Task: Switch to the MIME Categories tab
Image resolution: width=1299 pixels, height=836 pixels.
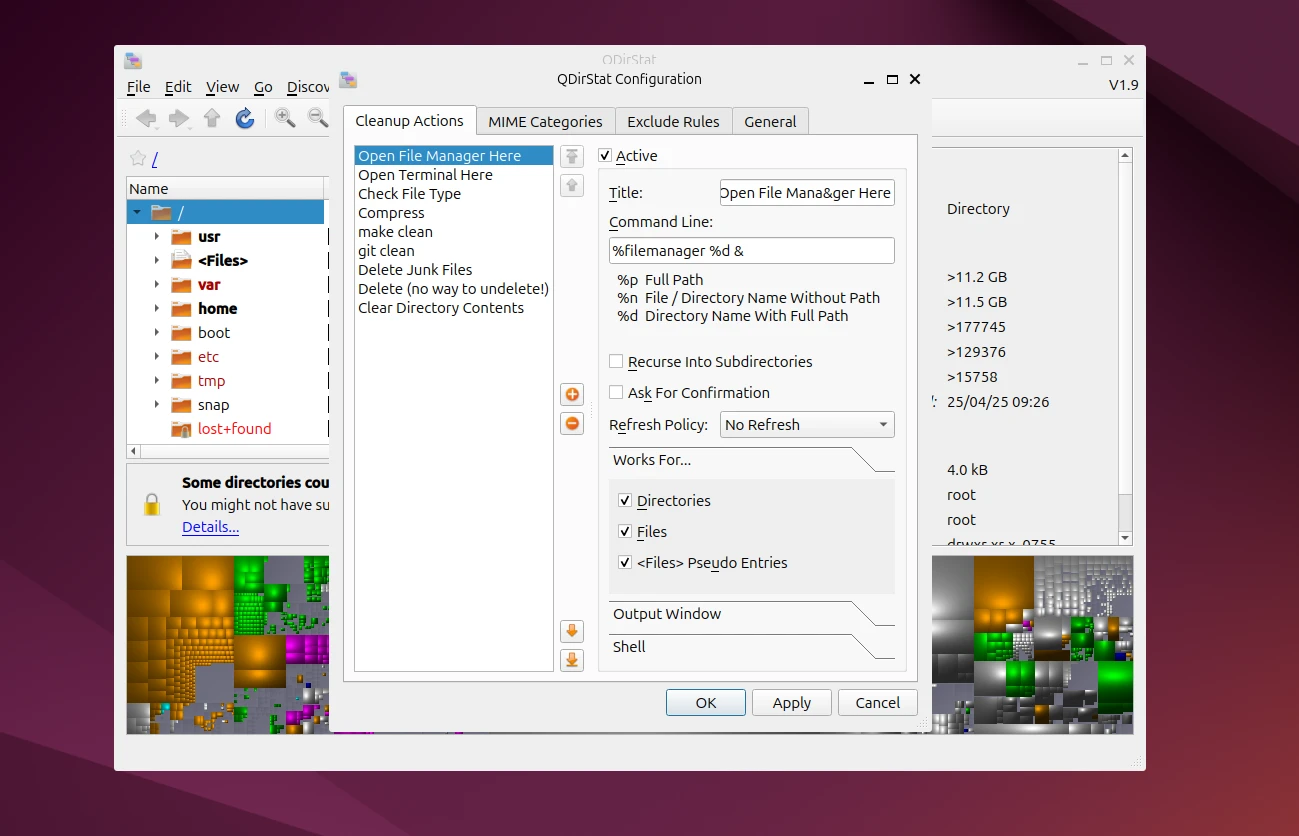Action: 545,122
